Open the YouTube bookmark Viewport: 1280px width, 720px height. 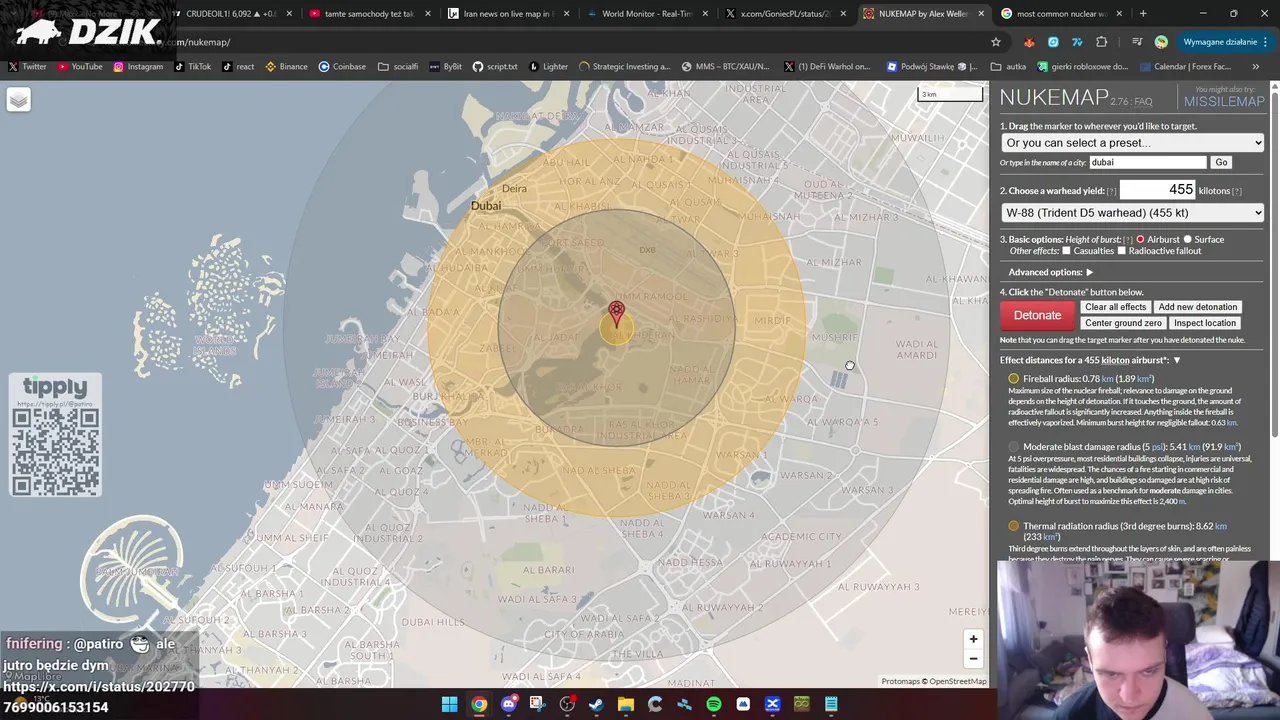pyautogui.click(x=80, y=67)
